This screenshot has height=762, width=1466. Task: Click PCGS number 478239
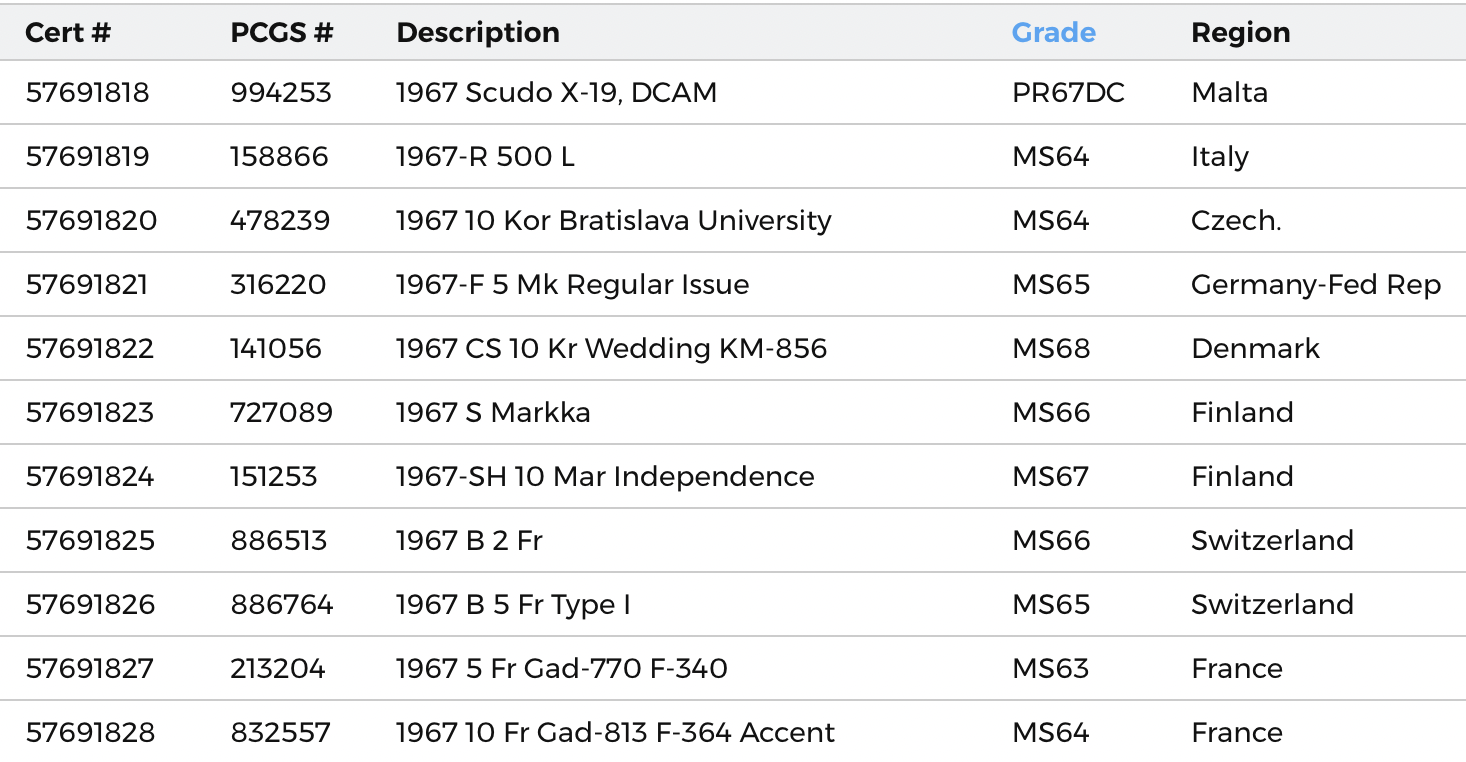[280, 221]
